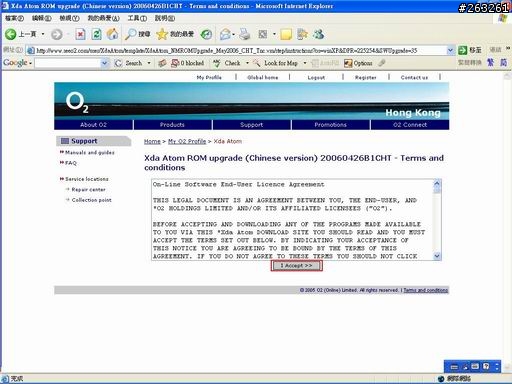Follow the Home breadcrumb link
Viewport: 512px width, 384px height.
click(152, 141)
